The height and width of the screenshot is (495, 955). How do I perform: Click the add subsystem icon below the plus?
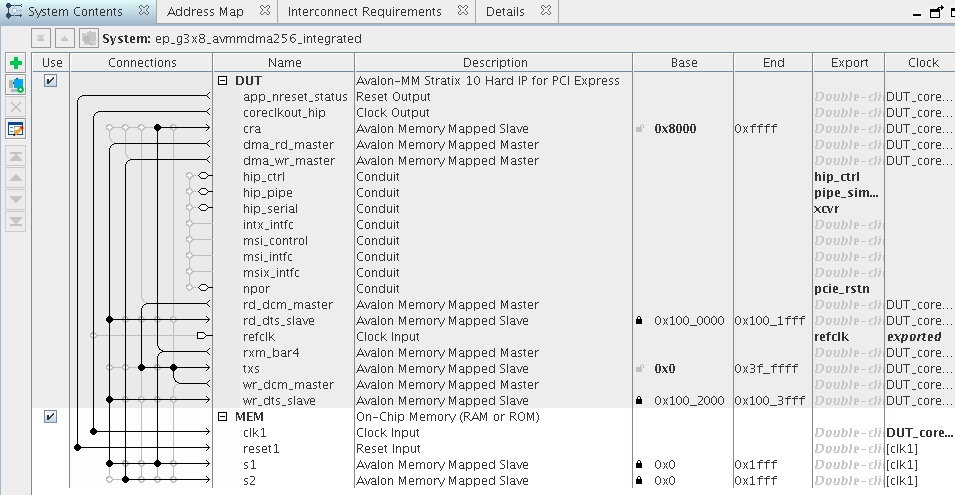(16, 85)
